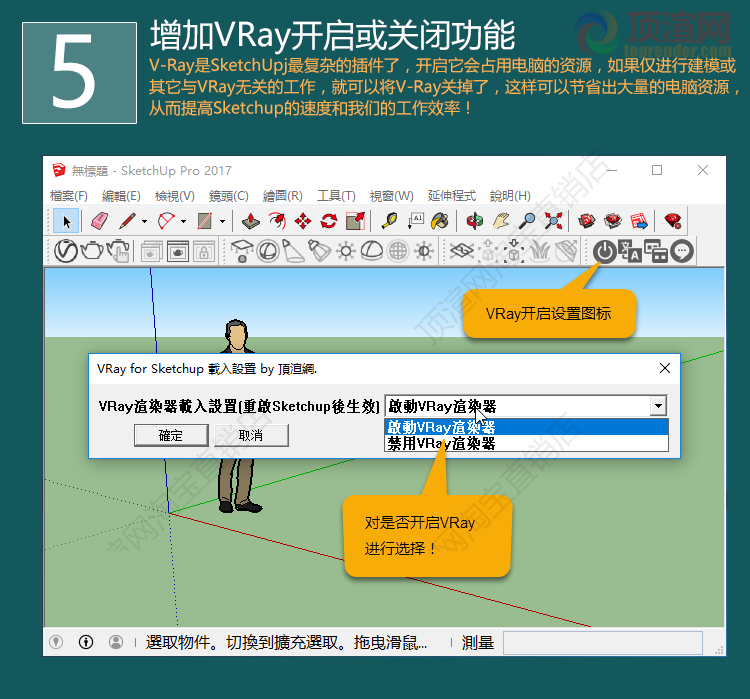Open the 3D Warehouse icon
750x699 pixels.
pyautogui.click(x=587, y=222)
